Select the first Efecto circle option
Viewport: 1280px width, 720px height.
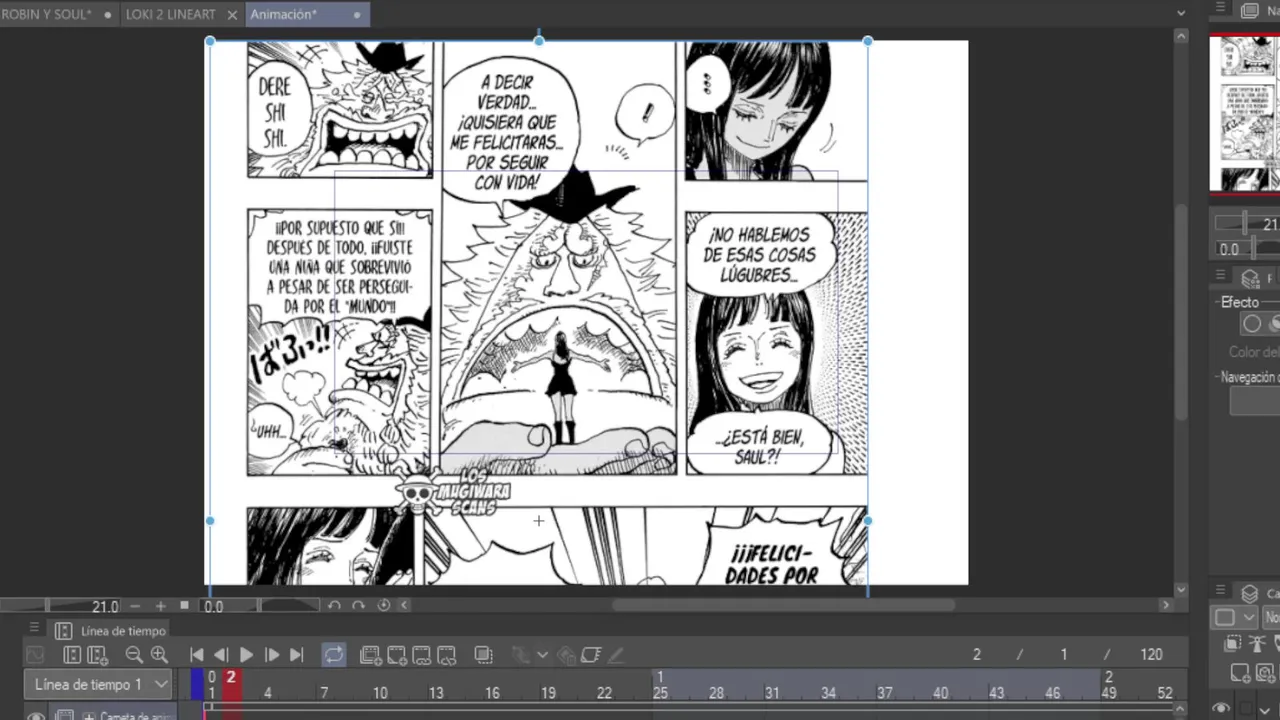[x=1252, y=324]
